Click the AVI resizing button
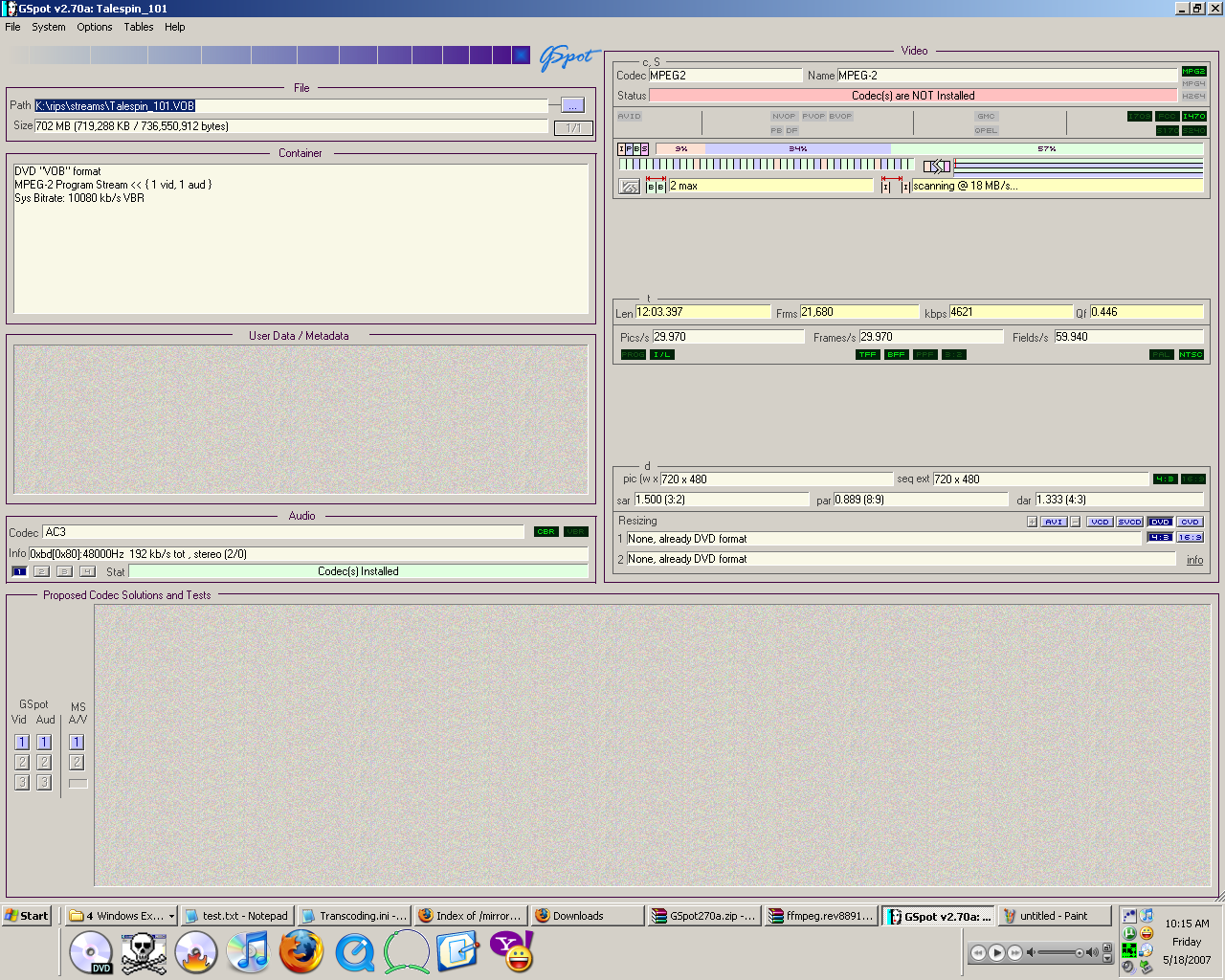Screen dimensions: 1225x980 (1054, 522)
